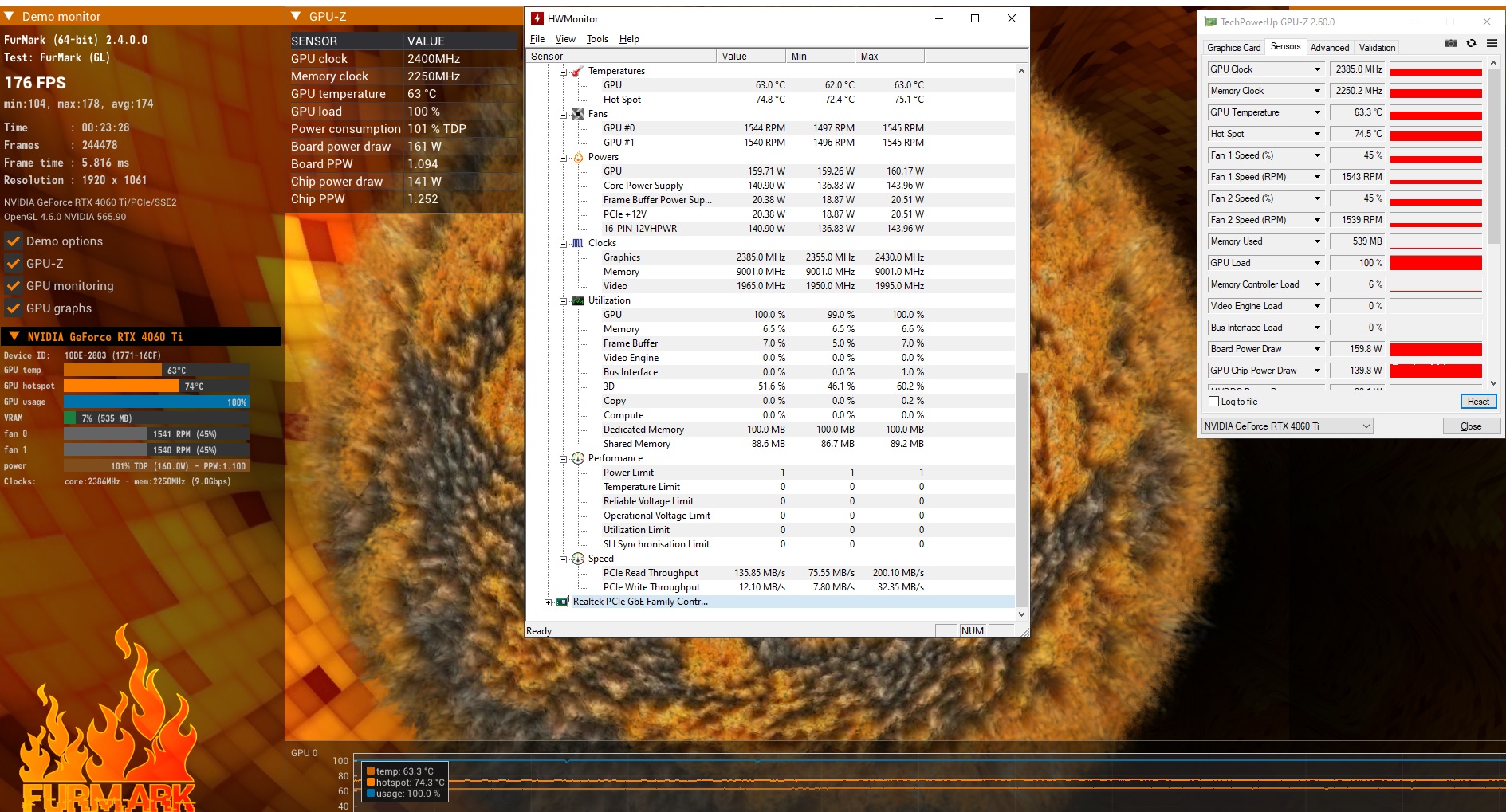1506x812 pixels.
Task: Switch to the Validation tab in GPU-Z
Action: click(1377, 48)
